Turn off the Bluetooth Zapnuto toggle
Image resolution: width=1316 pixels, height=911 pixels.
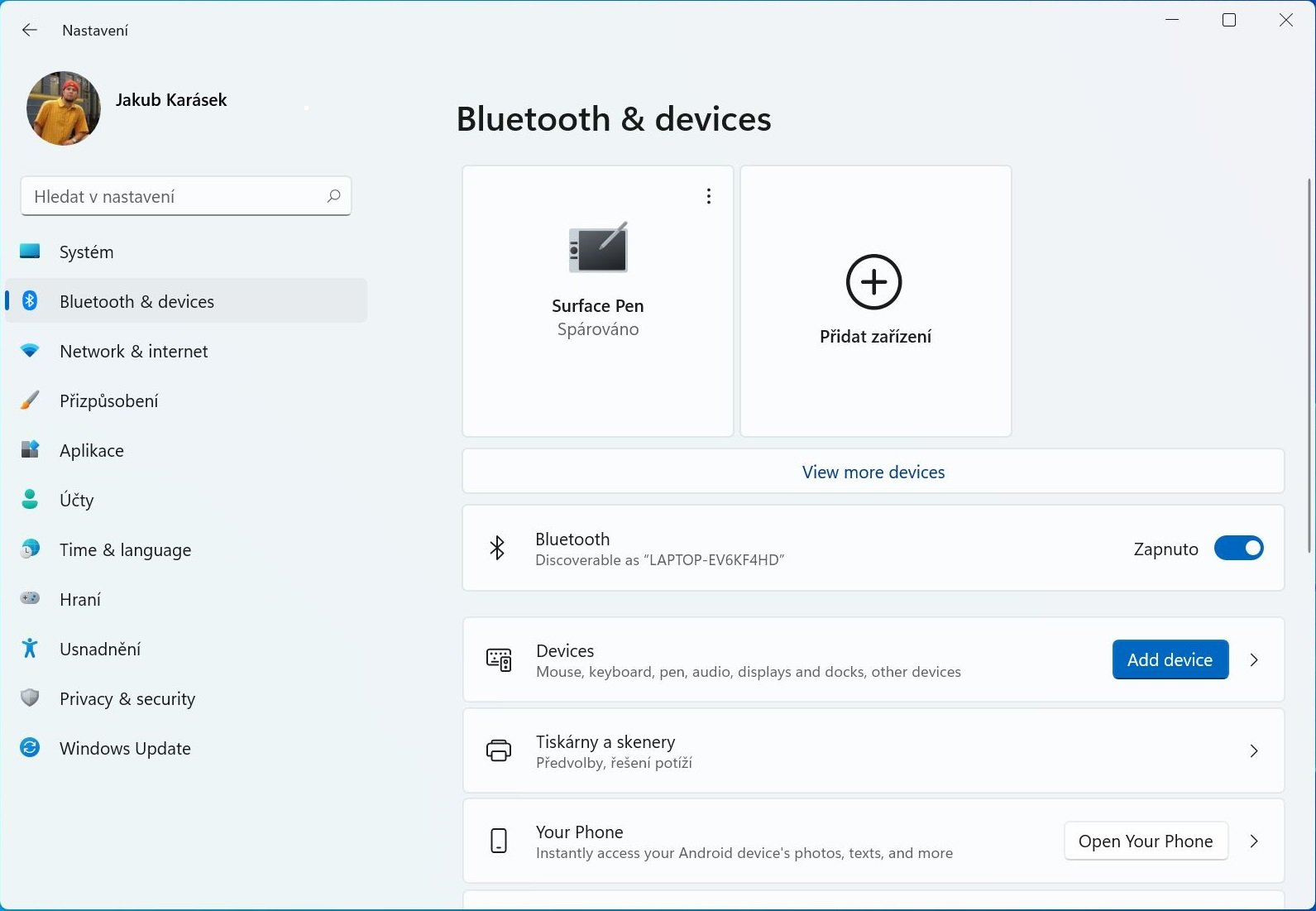tap(1238, 548)
